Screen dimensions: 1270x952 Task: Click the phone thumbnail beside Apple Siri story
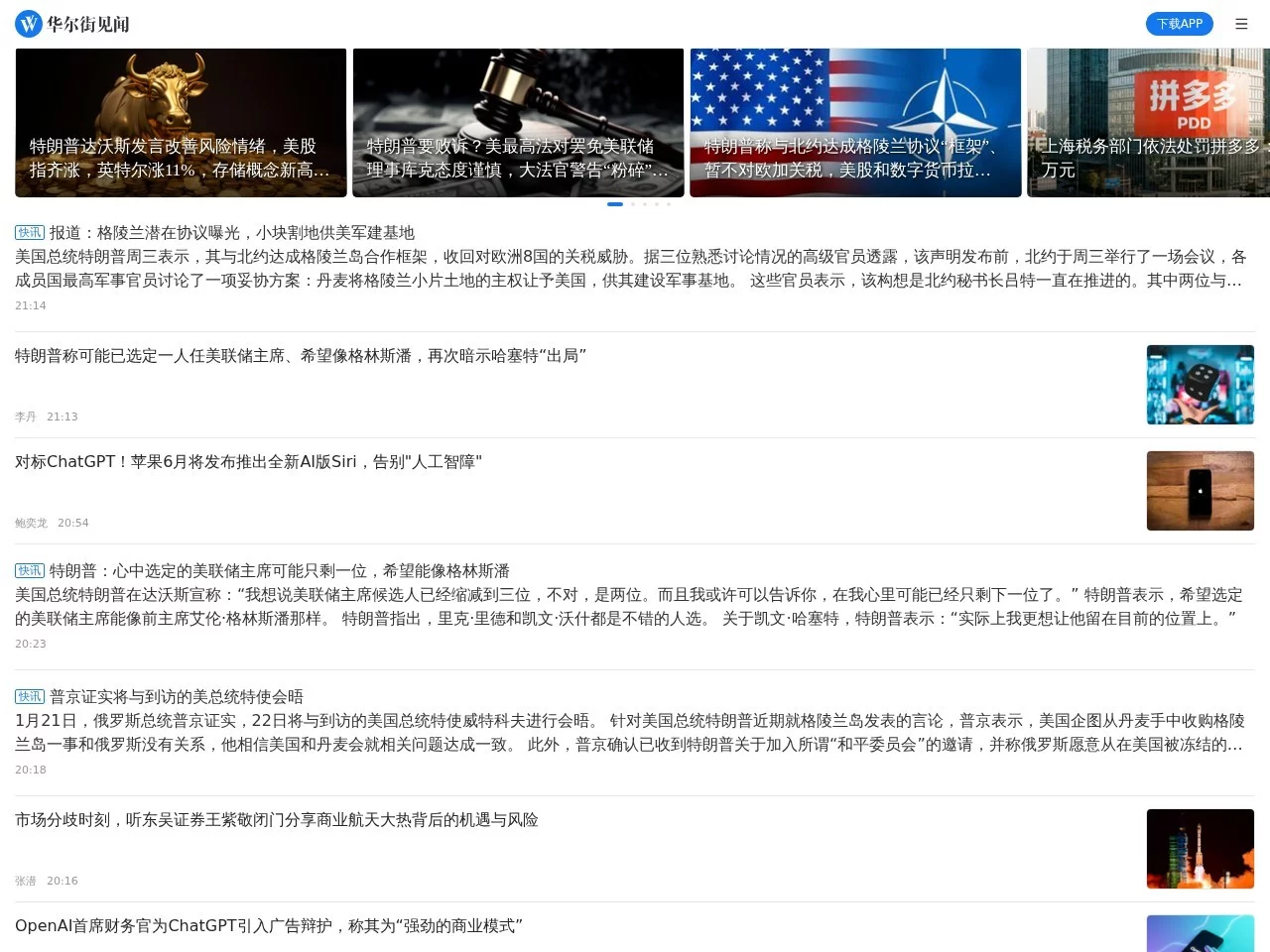[x=1200, y=490]
